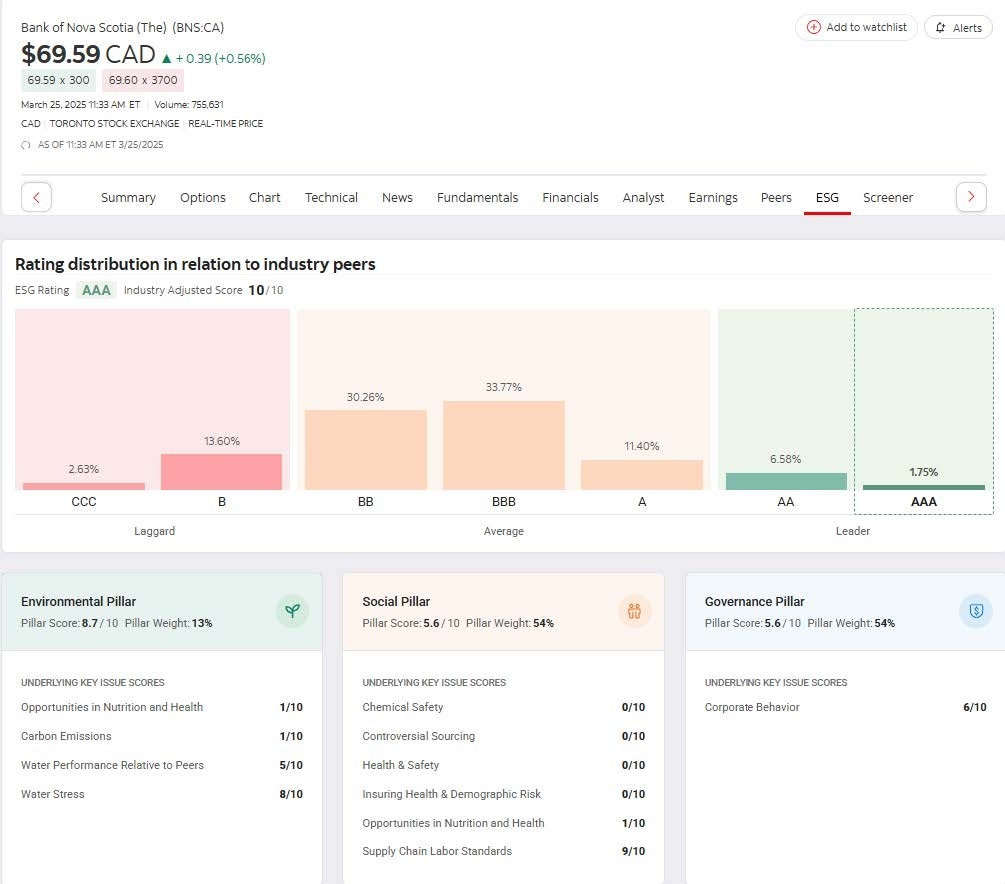The width and height of the screenshot is (1005, 884).
Task: Open the Options tab
Action: click(203, 197)
